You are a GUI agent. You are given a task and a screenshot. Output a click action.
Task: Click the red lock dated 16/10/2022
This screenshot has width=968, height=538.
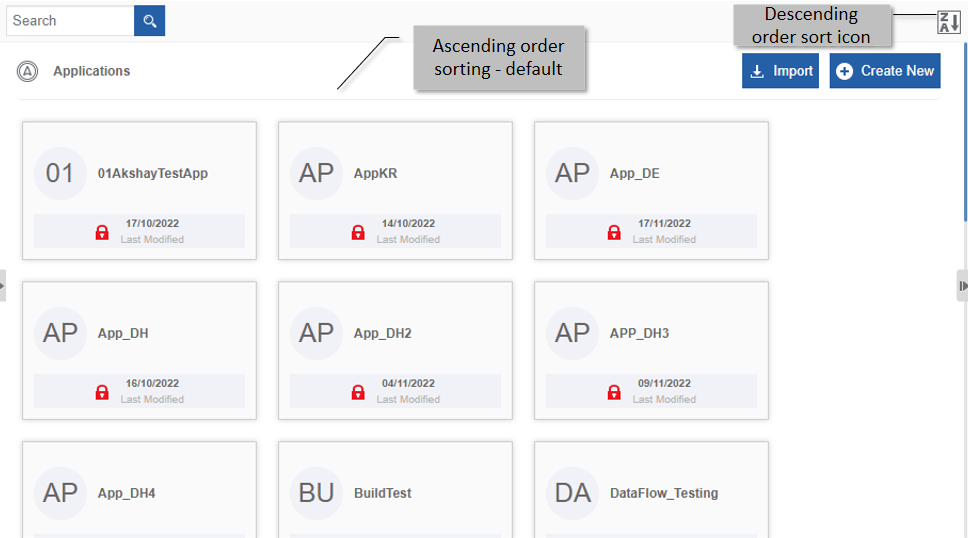[102, 392]
